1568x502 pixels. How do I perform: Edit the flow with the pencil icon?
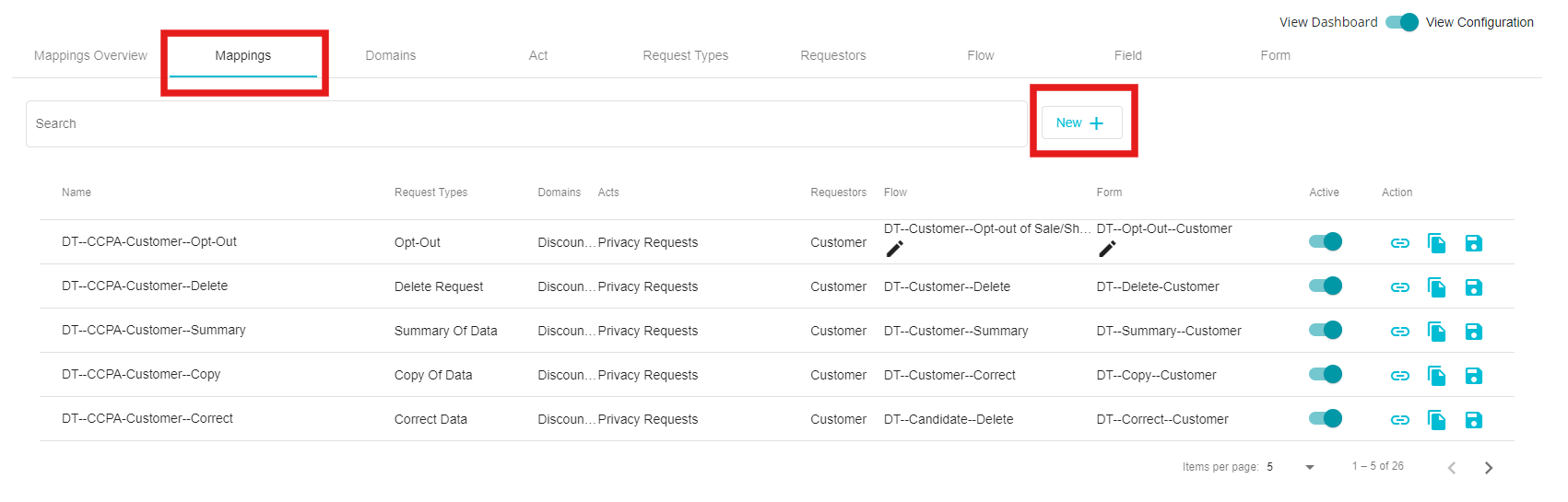pos(894,249)
